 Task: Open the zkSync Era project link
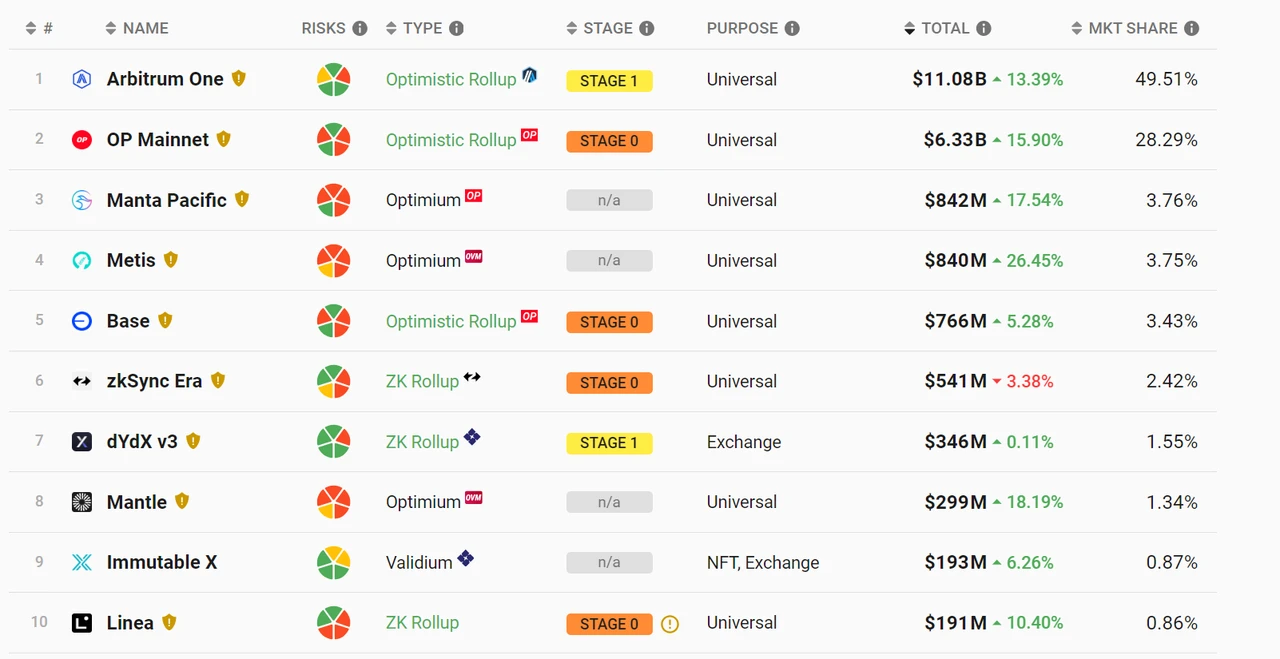click(x=155, y=381)
